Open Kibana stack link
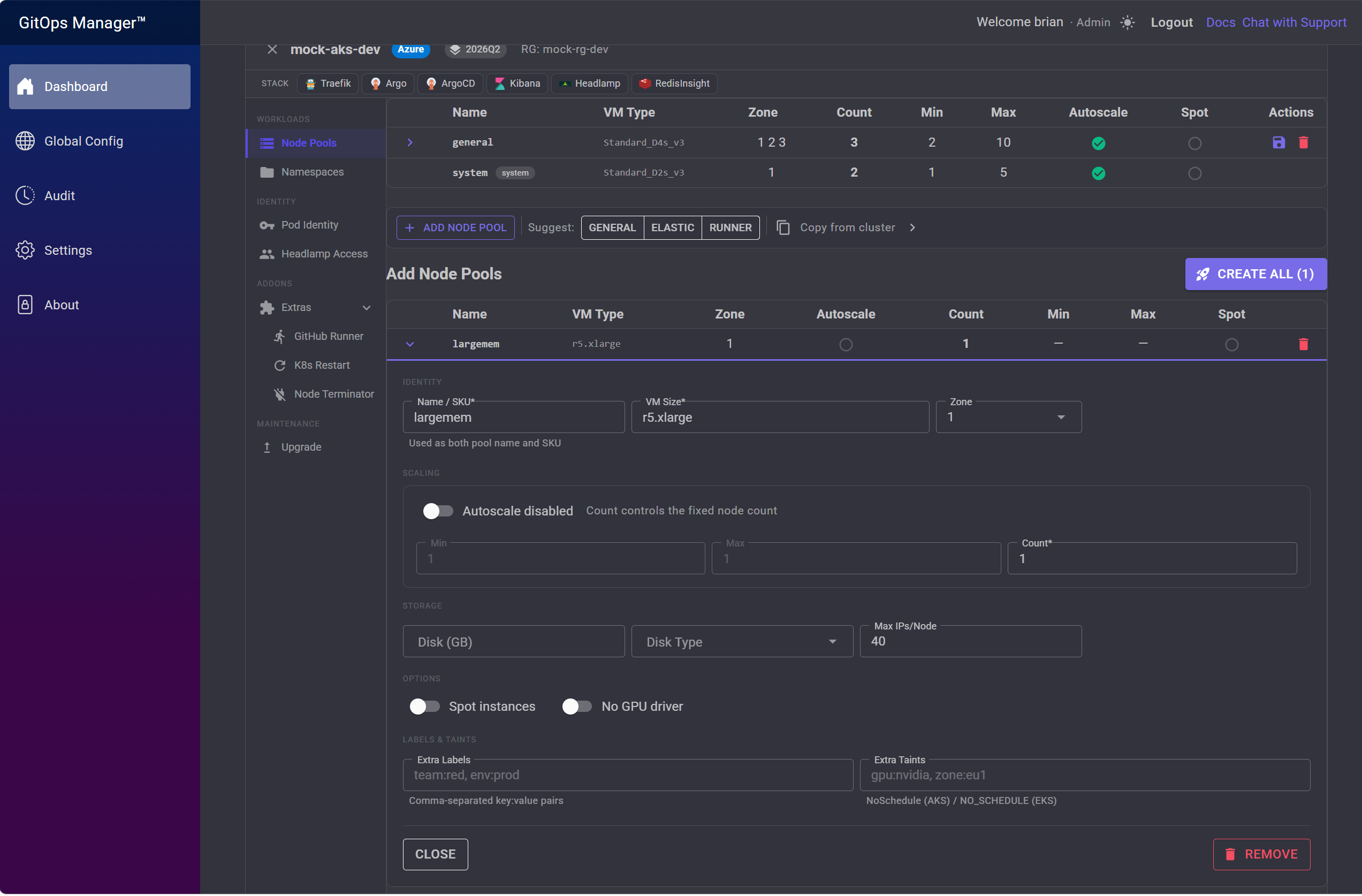The width and height of the screenshot is (1362, 896). (x=518, y=83)
